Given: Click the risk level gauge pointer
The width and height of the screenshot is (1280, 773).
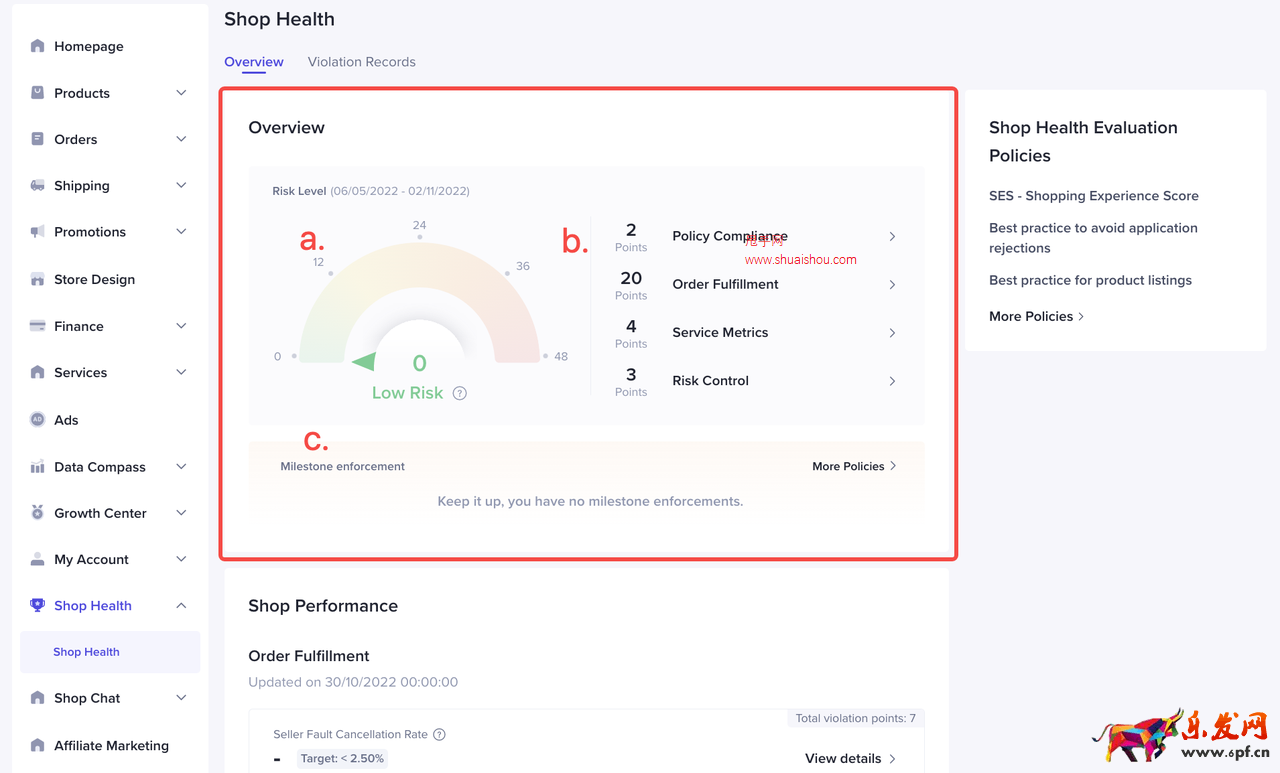Looking at the screenshot, I should tap(364, 361).
